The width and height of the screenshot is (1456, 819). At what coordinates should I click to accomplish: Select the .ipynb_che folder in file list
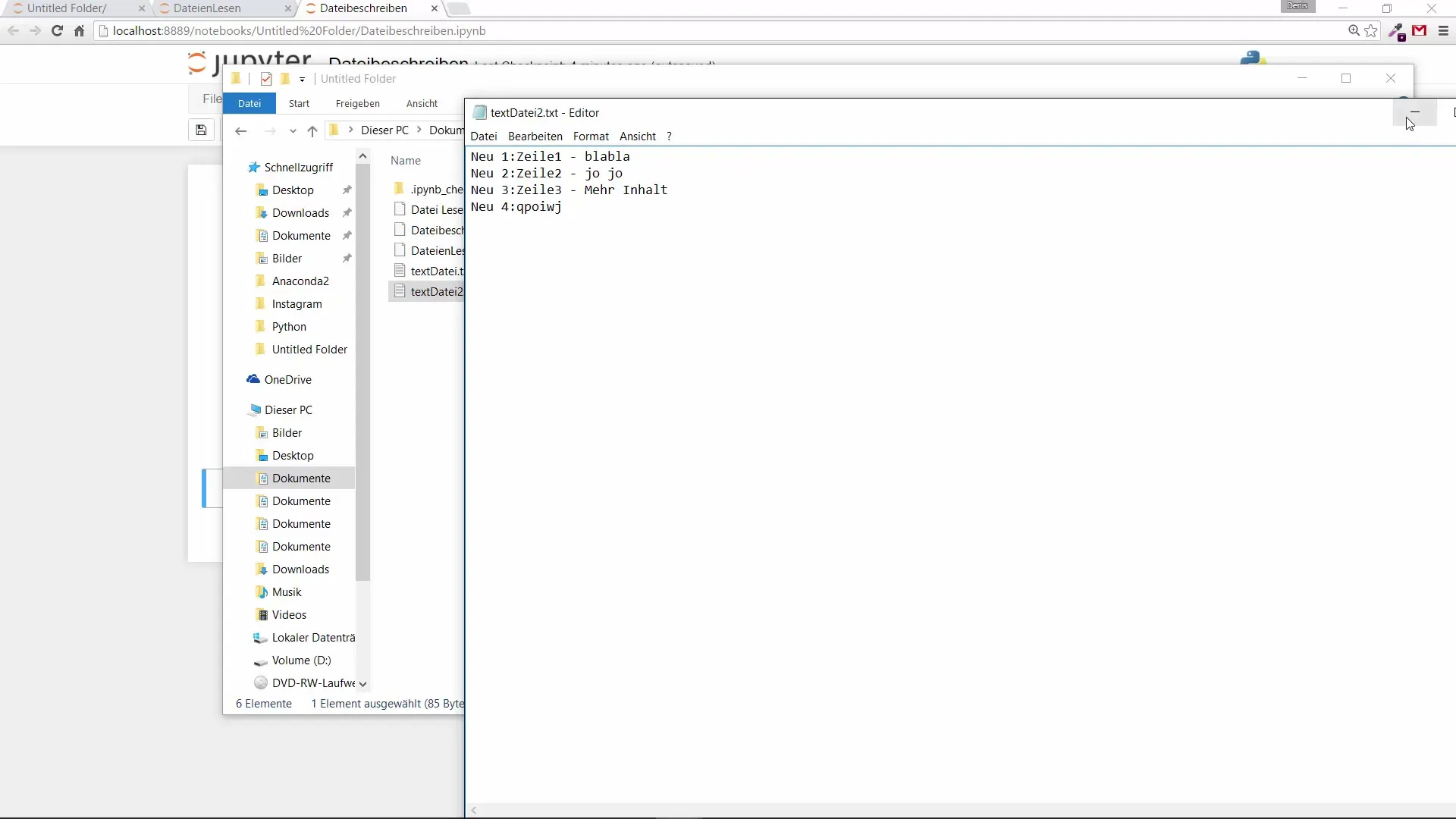point(428,190)
